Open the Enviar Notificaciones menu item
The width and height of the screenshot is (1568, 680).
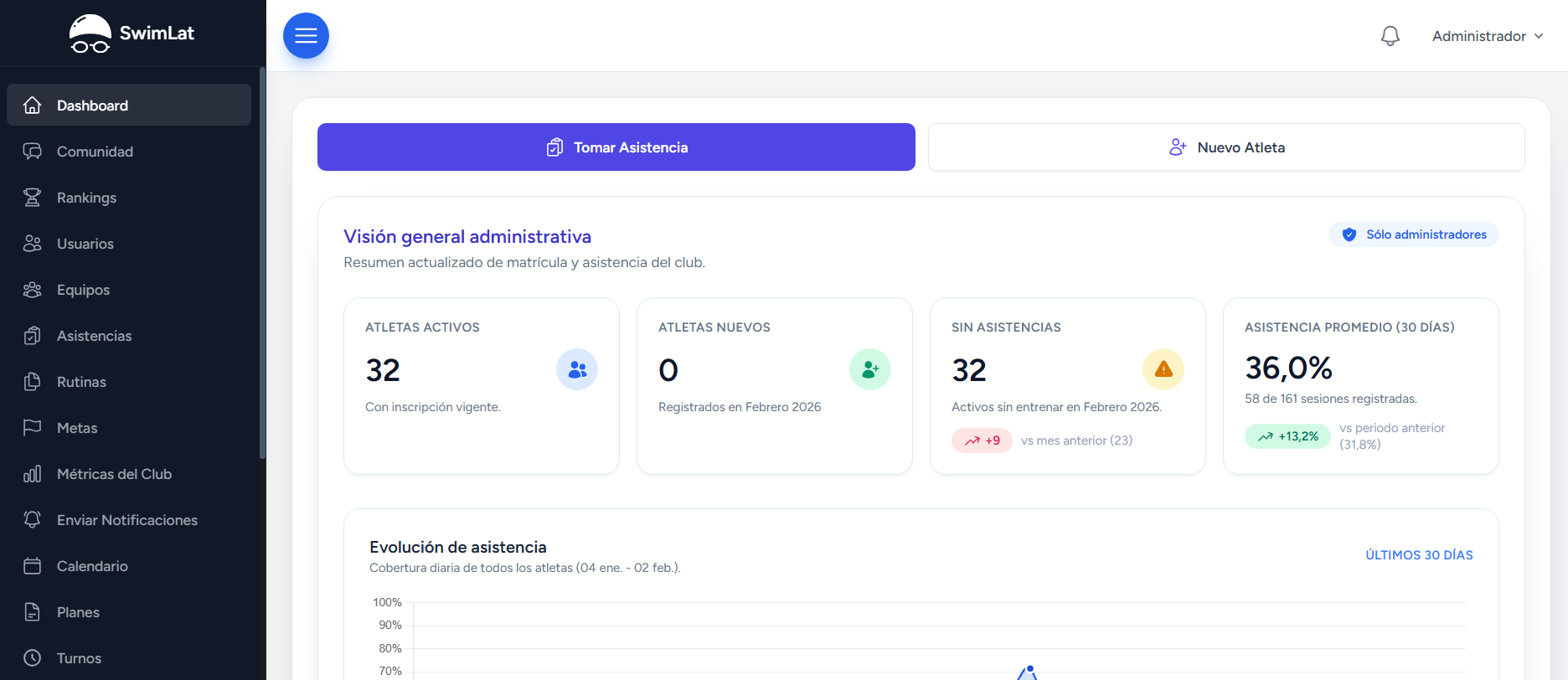click(126, 520)
